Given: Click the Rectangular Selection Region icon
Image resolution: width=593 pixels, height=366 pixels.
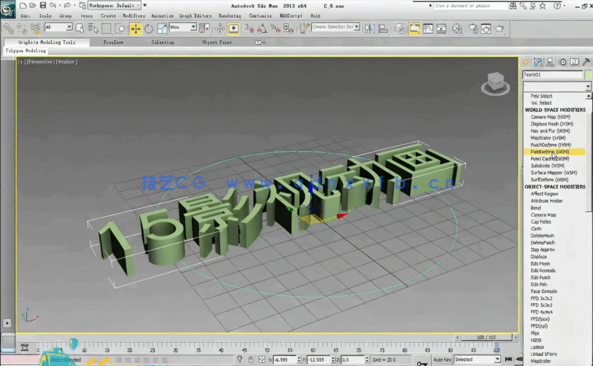Looking at the screenshot, I should point(106,28).
